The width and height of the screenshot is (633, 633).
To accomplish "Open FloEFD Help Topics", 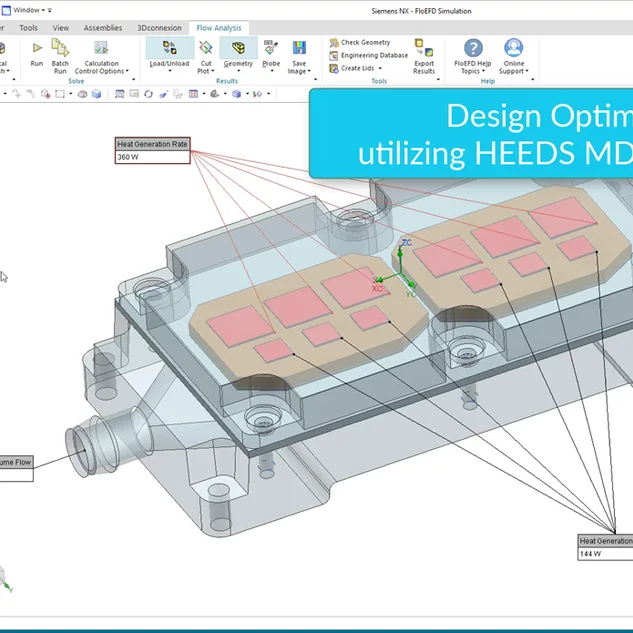I will click(473, 56).
